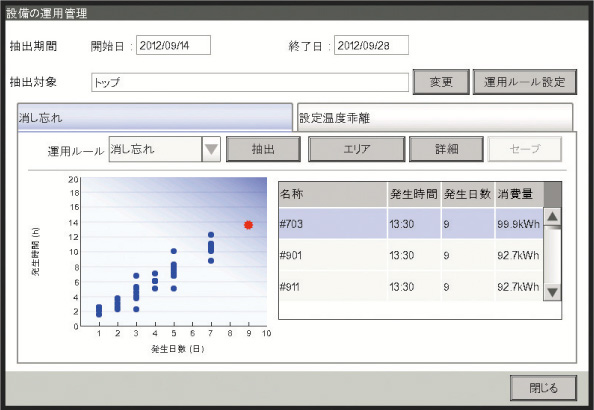Sort by the 名称 column header

pyautogui.click(x=333, y=194)
